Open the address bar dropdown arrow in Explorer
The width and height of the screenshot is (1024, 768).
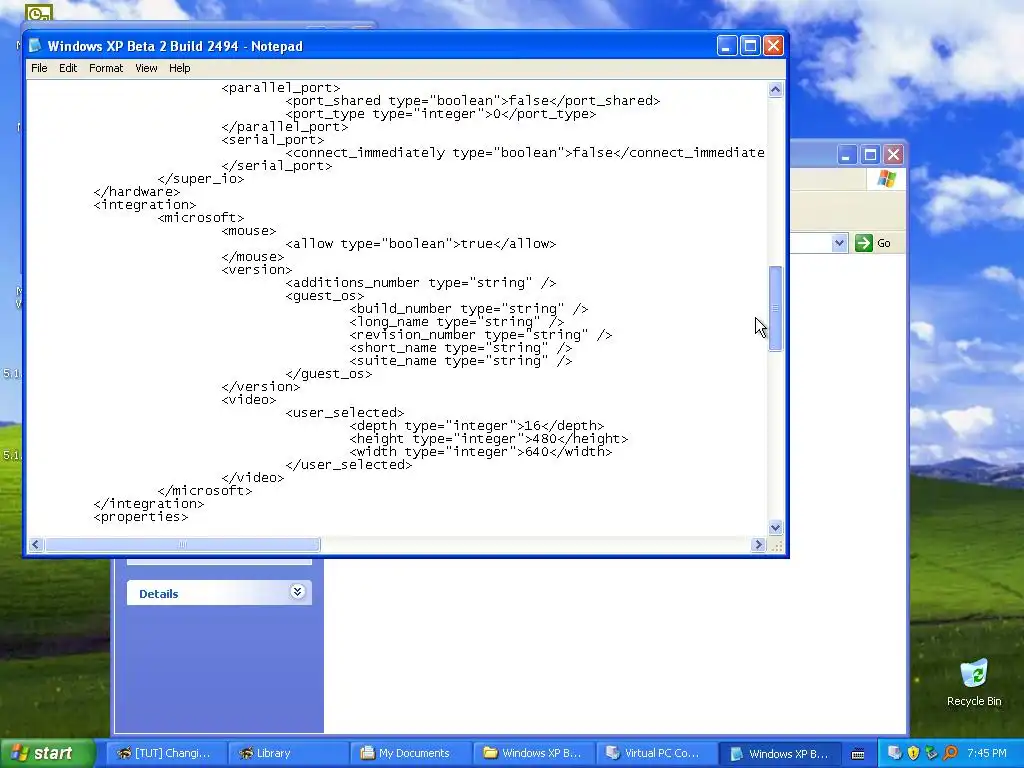pos(839,243)
